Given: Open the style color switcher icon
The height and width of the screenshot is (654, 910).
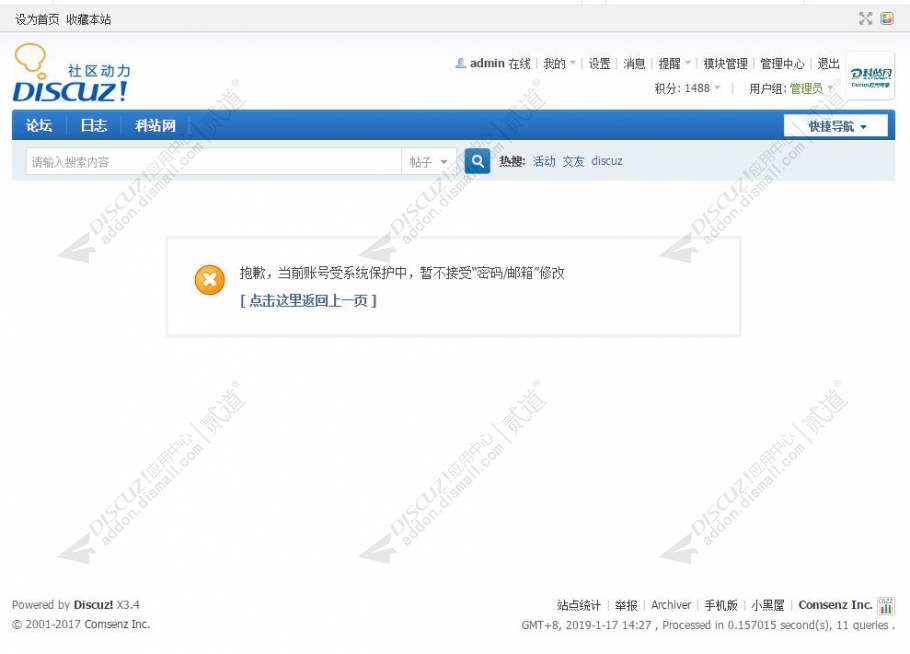Looking at the screenshot, I should tap(887, 19).
